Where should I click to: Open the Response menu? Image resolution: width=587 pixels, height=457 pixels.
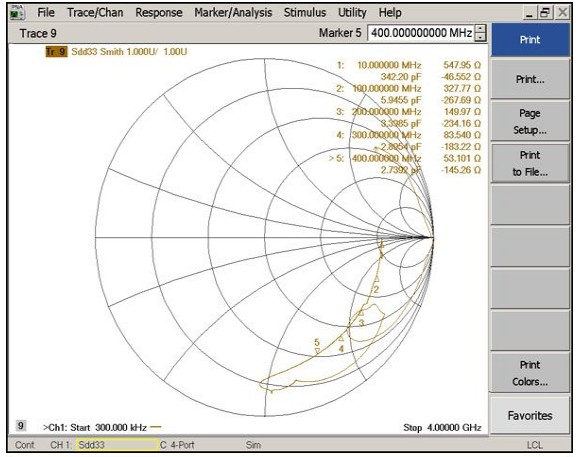click(x=159, y=13)
